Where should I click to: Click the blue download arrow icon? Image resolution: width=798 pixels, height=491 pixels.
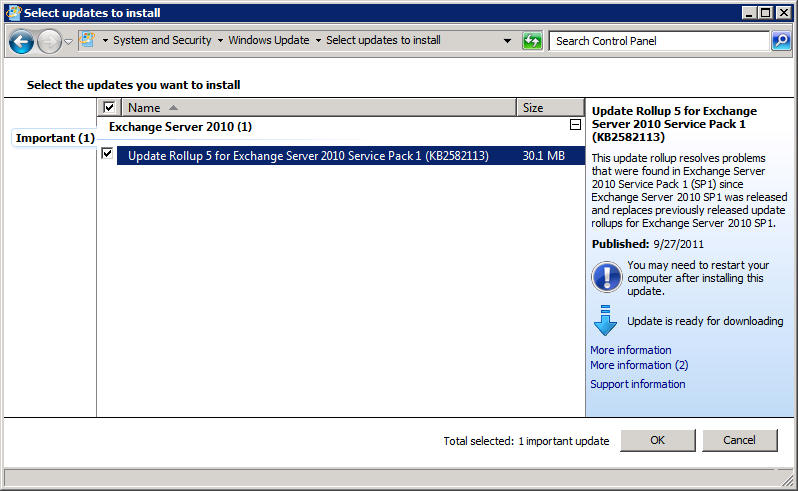point(605,320)
